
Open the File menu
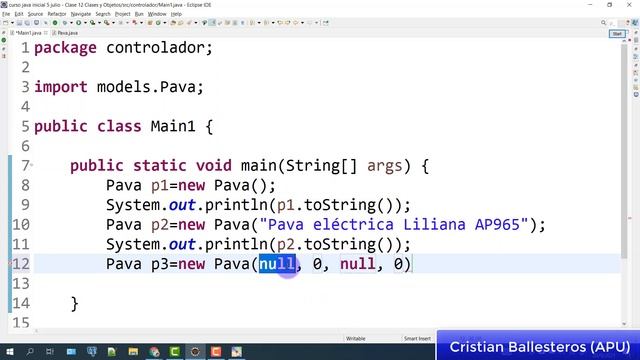coord(6,14)
